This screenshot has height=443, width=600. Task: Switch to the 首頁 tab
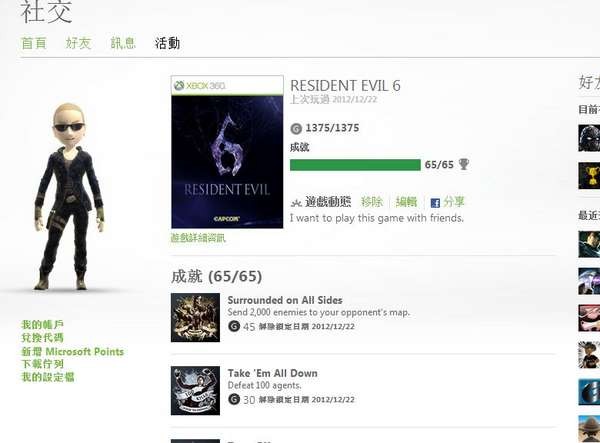tap(34, 43)
